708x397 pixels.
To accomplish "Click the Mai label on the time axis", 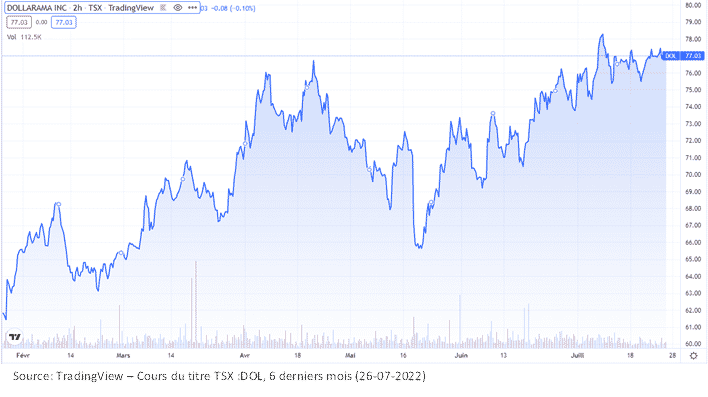I will pos(350,356).
